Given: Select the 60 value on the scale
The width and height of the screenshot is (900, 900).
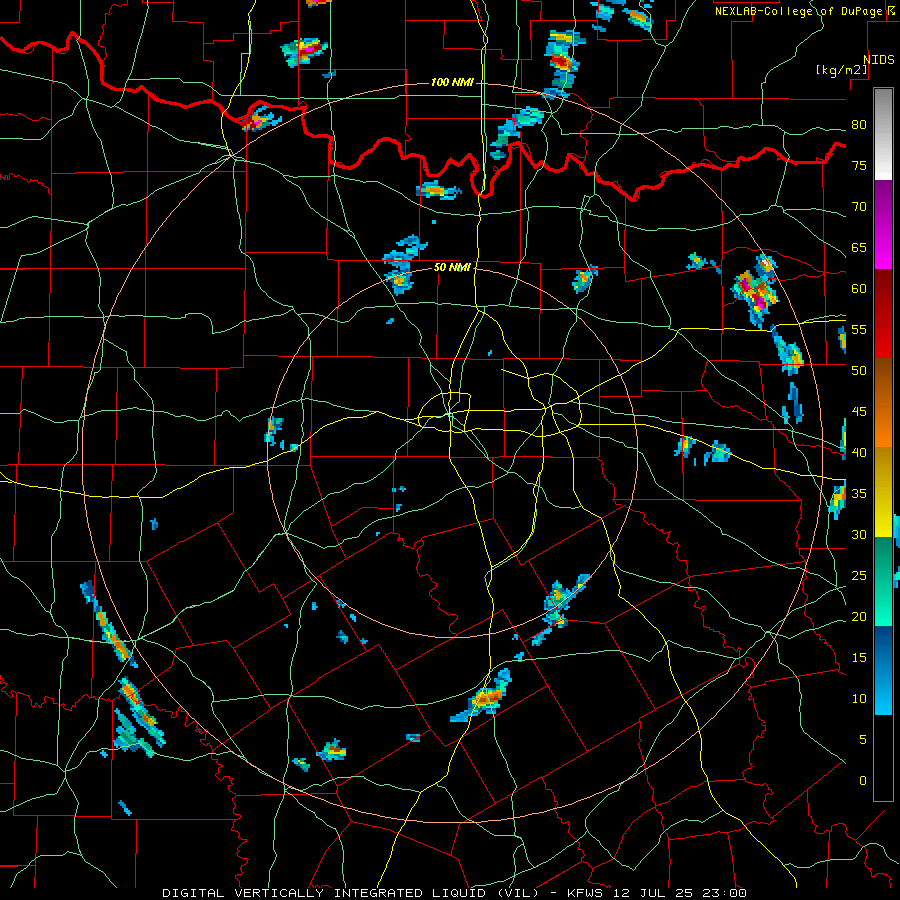Looking at the screenshot, I should point(859,289).
